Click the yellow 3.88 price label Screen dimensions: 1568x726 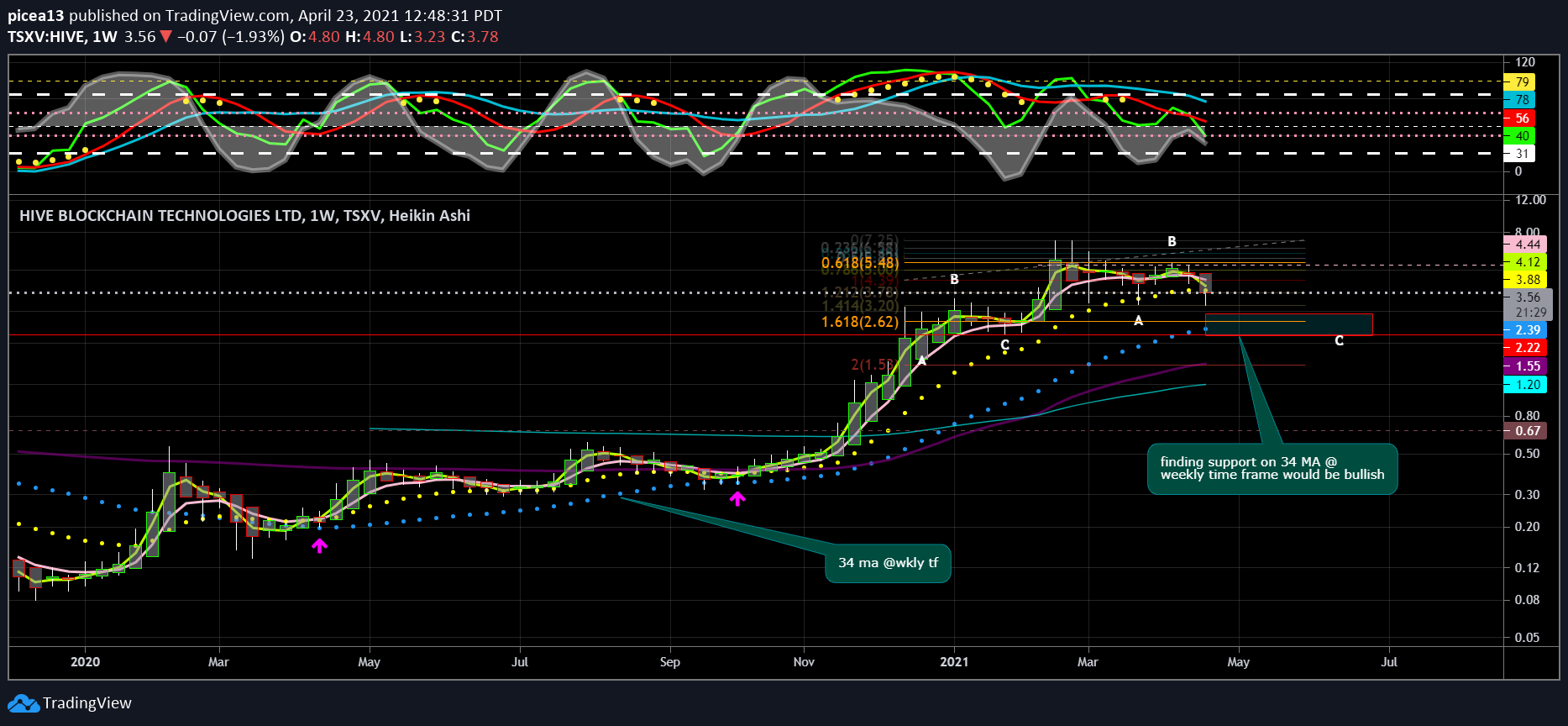click(x=1524, y=280)
